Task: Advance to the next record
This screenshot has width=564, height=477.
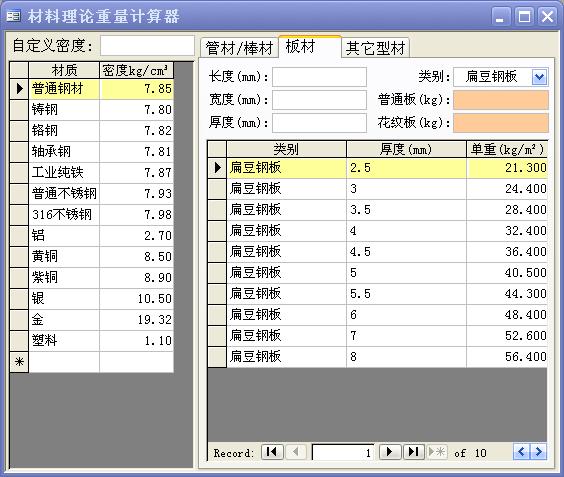Action: click(x=390, y=452)
